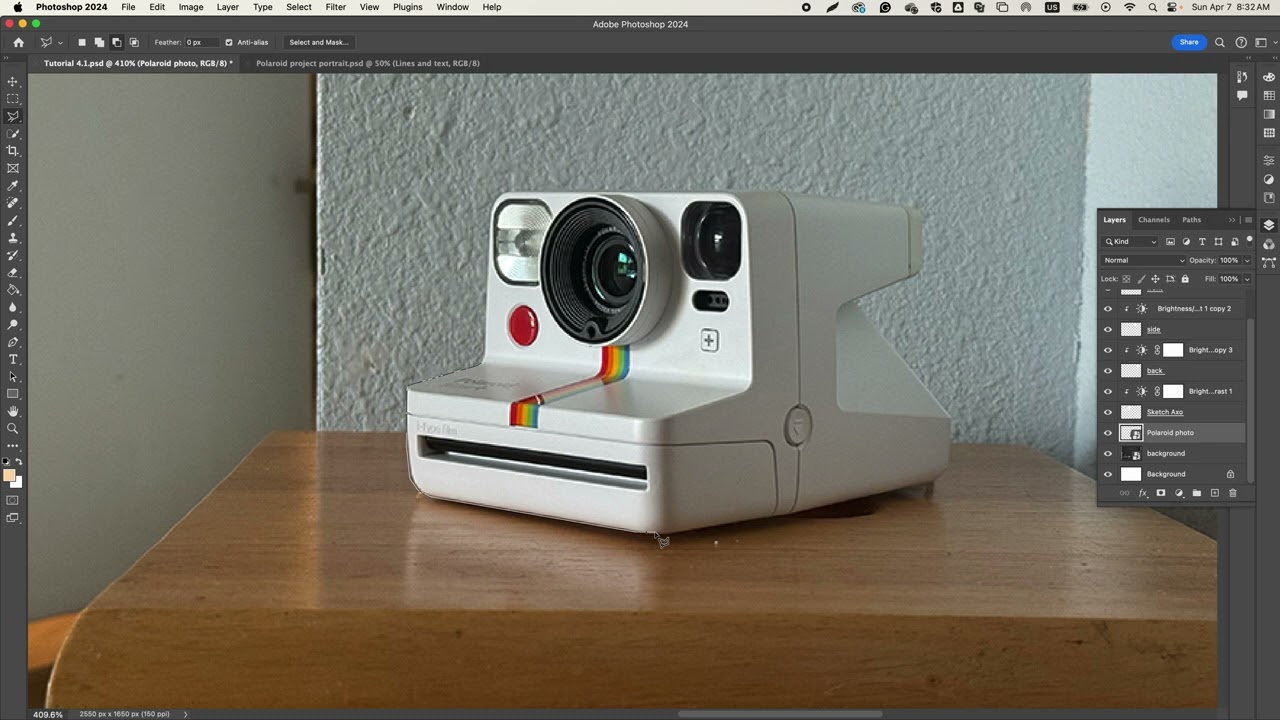Select the Eraser tool

click(13, 272)
